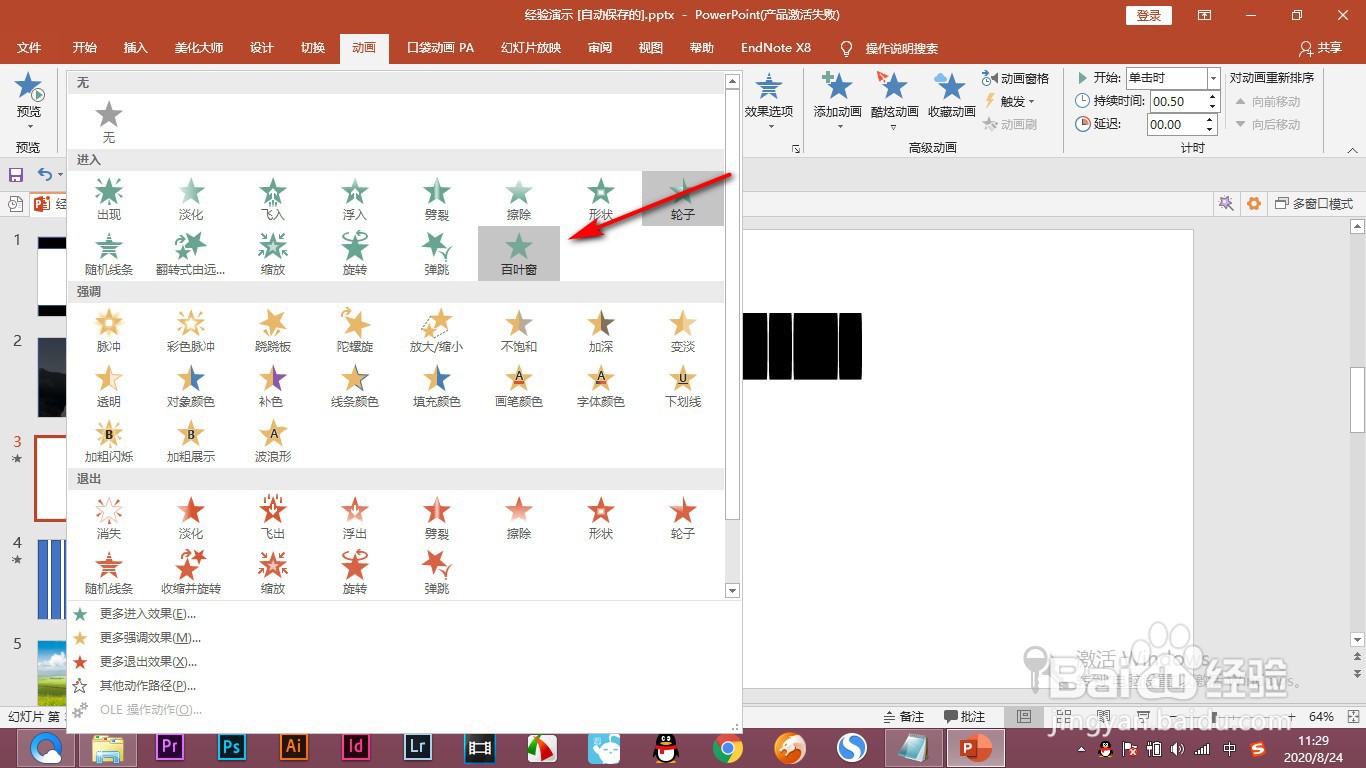This screenshot has width=1366, height=768.
Task: Open Photoshop from the taskbar
Action: (232, 747)
